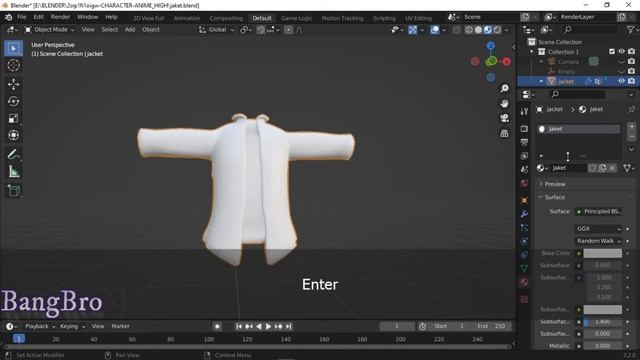Switch to Wireframe viewport shading
The height and width of the screenshot is (360, 640).
tap(469, 30)
